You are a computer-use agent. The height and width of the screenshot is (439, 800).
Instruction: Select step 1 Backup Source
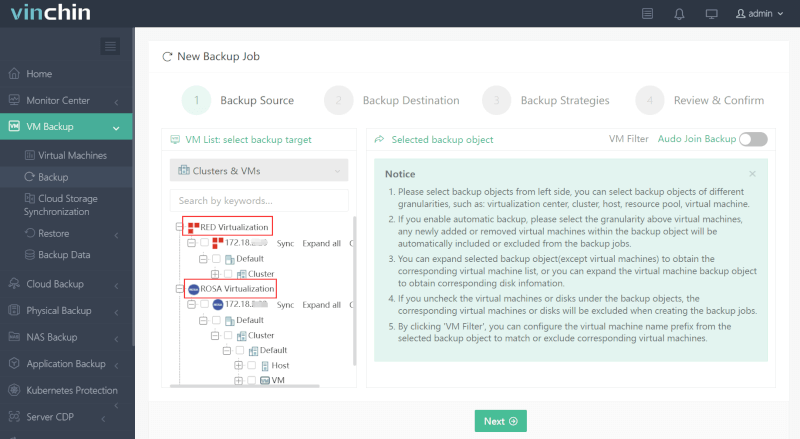(x=238, y=100)
